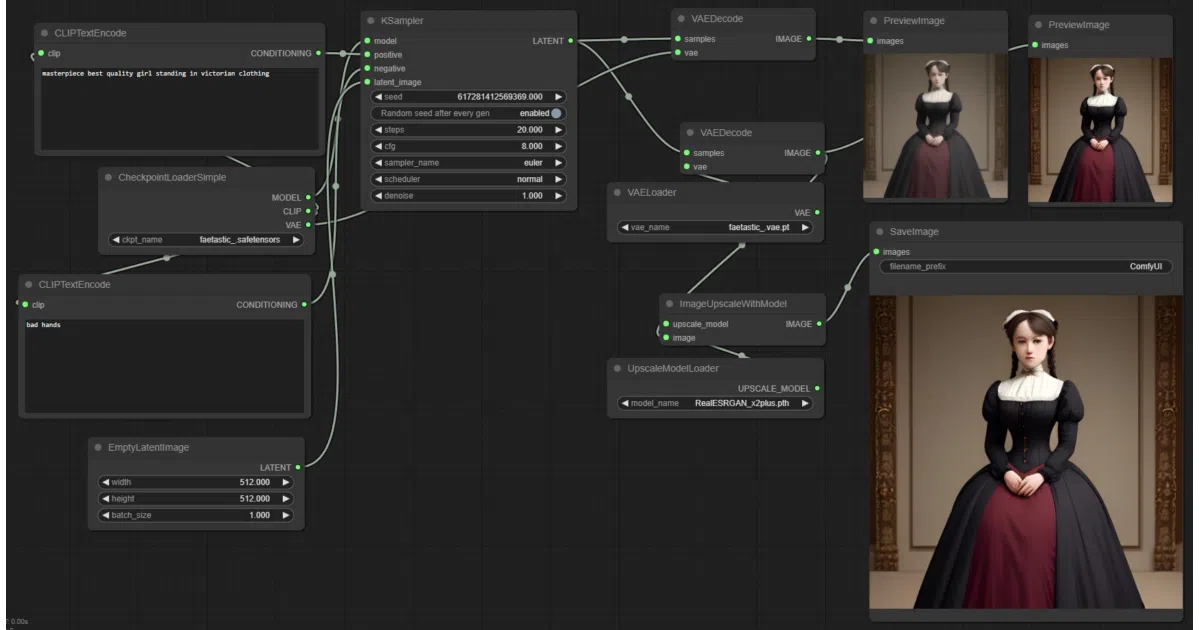This screenshot has width=1200, height=630.
Task: Toggle Random seed after every gen switch
Action: 556,114
